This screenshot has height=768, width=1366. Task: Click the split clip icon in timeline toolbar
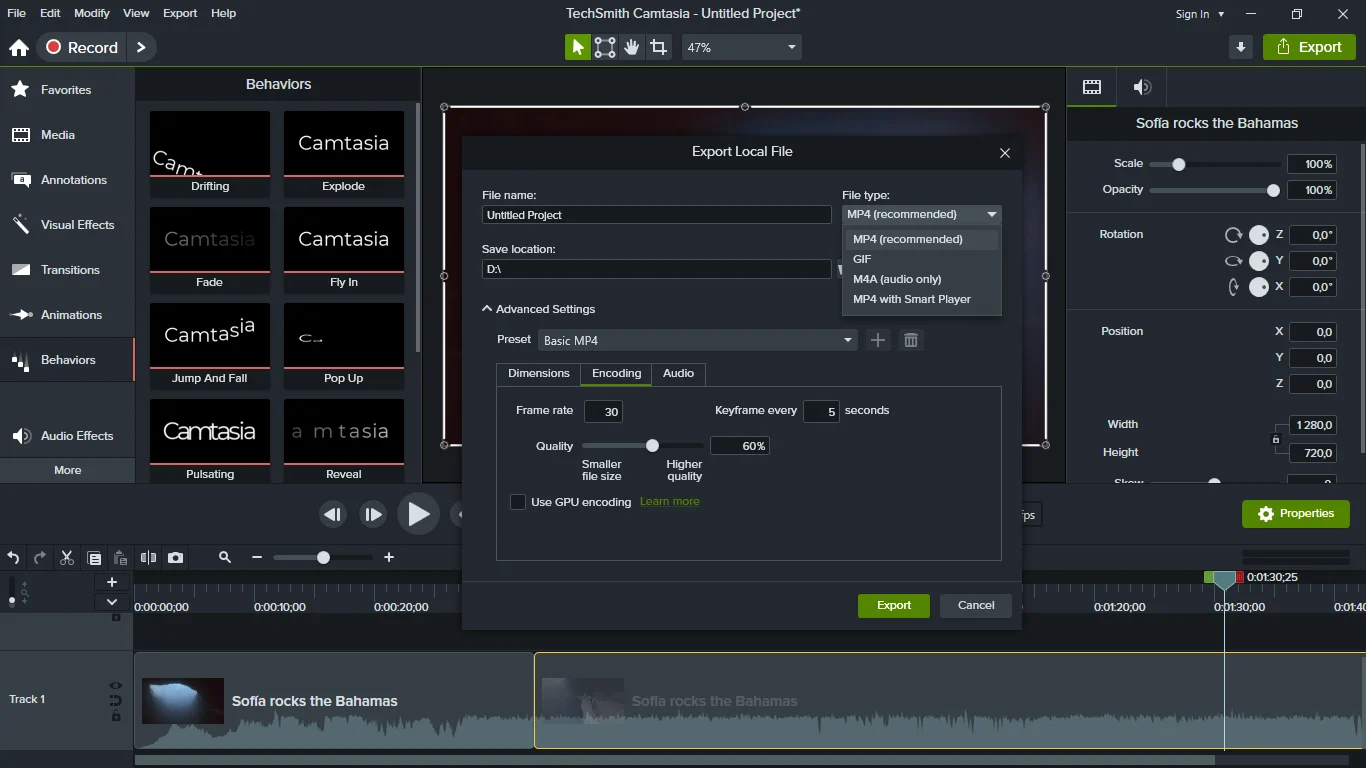(148, 558)
